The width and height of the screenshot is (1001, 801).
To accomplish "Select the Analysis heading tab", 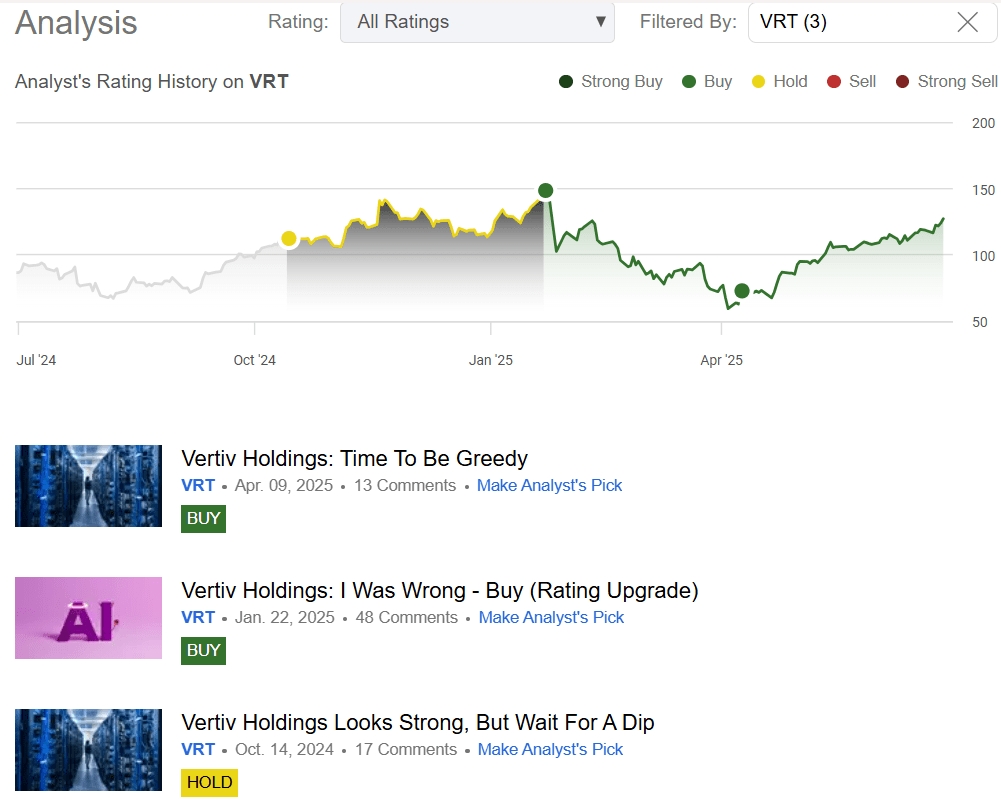I will [75, 23].
